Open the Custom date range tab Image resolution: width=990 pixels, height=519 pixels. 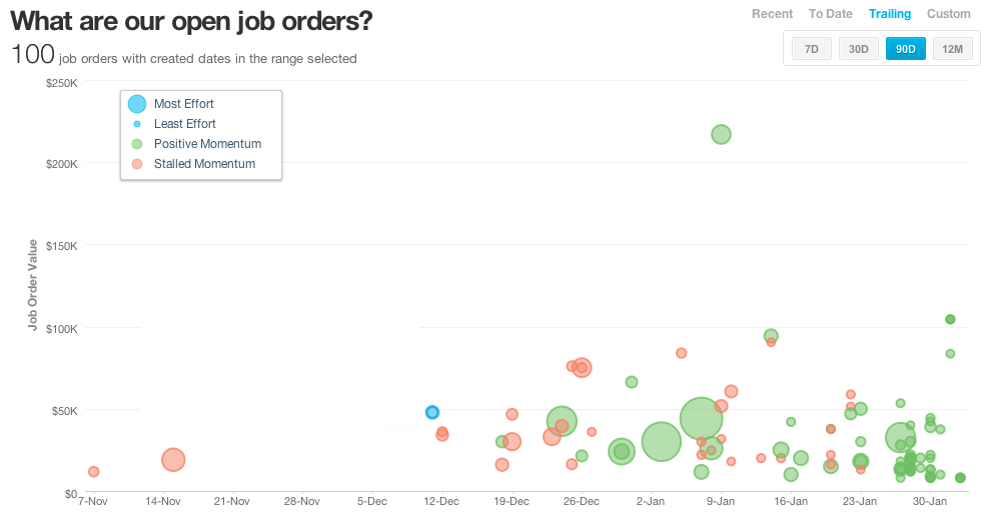pos(948,14)
